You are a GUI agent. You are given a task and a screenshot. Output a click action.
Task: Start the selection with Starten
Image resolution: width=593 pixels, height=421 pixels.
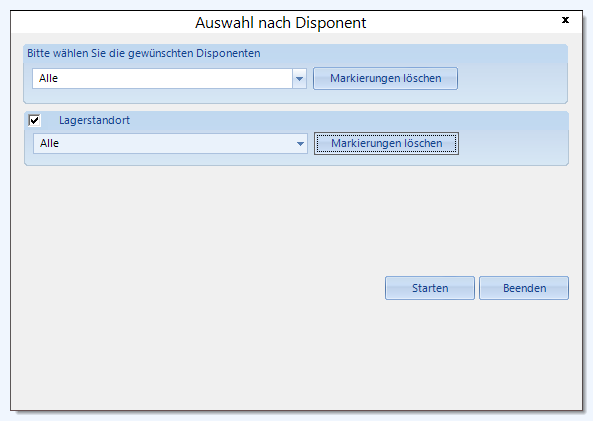point(430,288)
